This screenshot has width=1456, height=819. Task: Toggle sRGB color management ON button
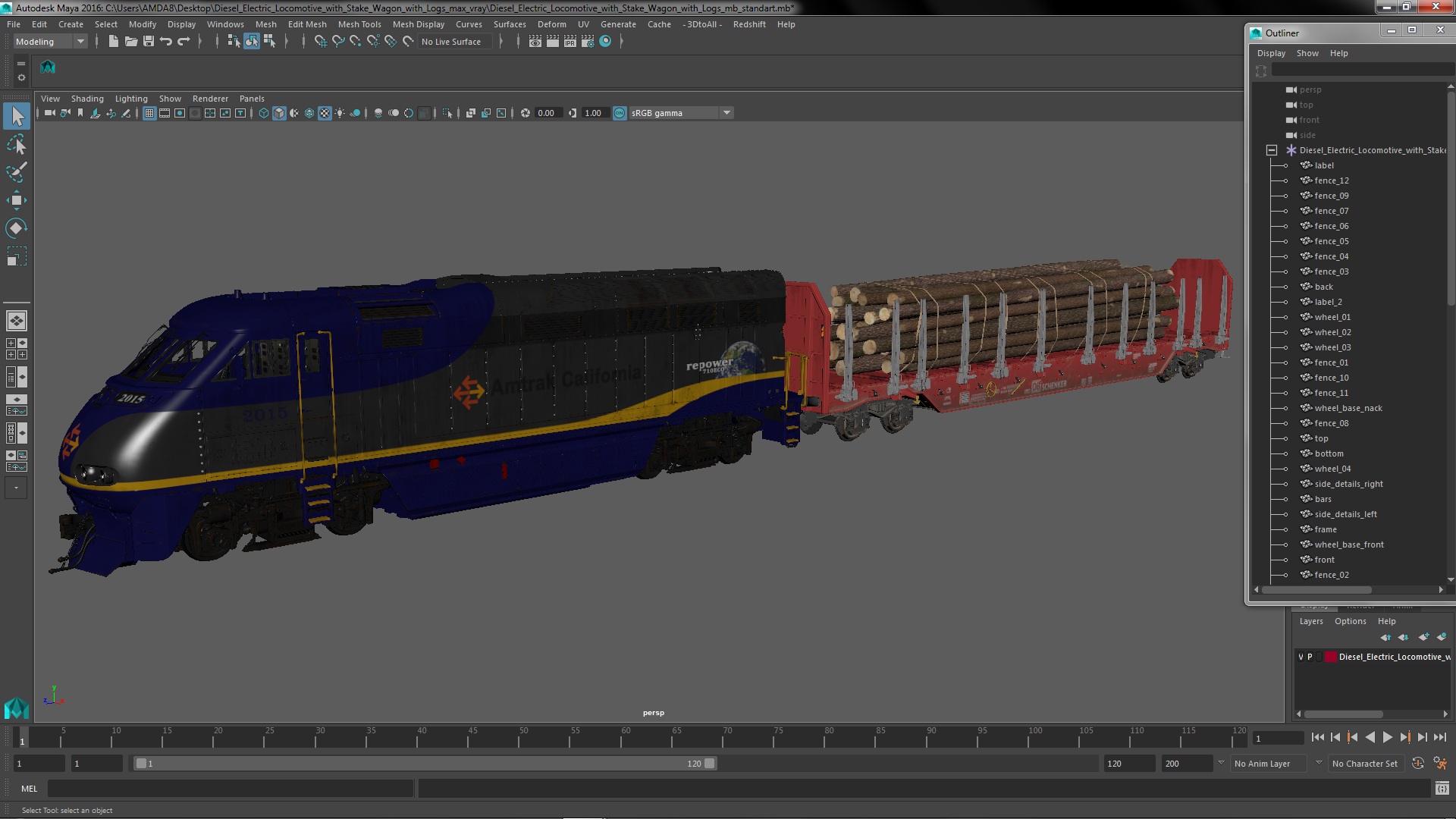tap(620, 113)
